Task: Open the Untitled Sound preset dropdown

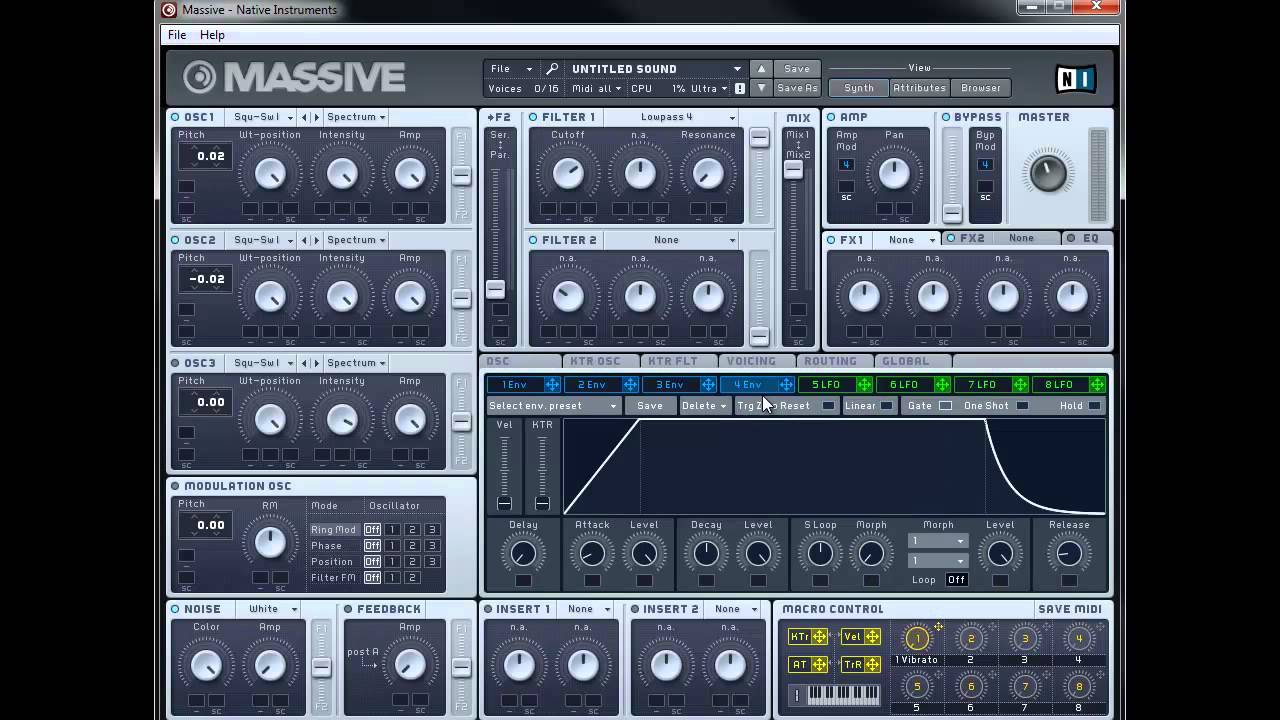Action: (x=656, y=69)
